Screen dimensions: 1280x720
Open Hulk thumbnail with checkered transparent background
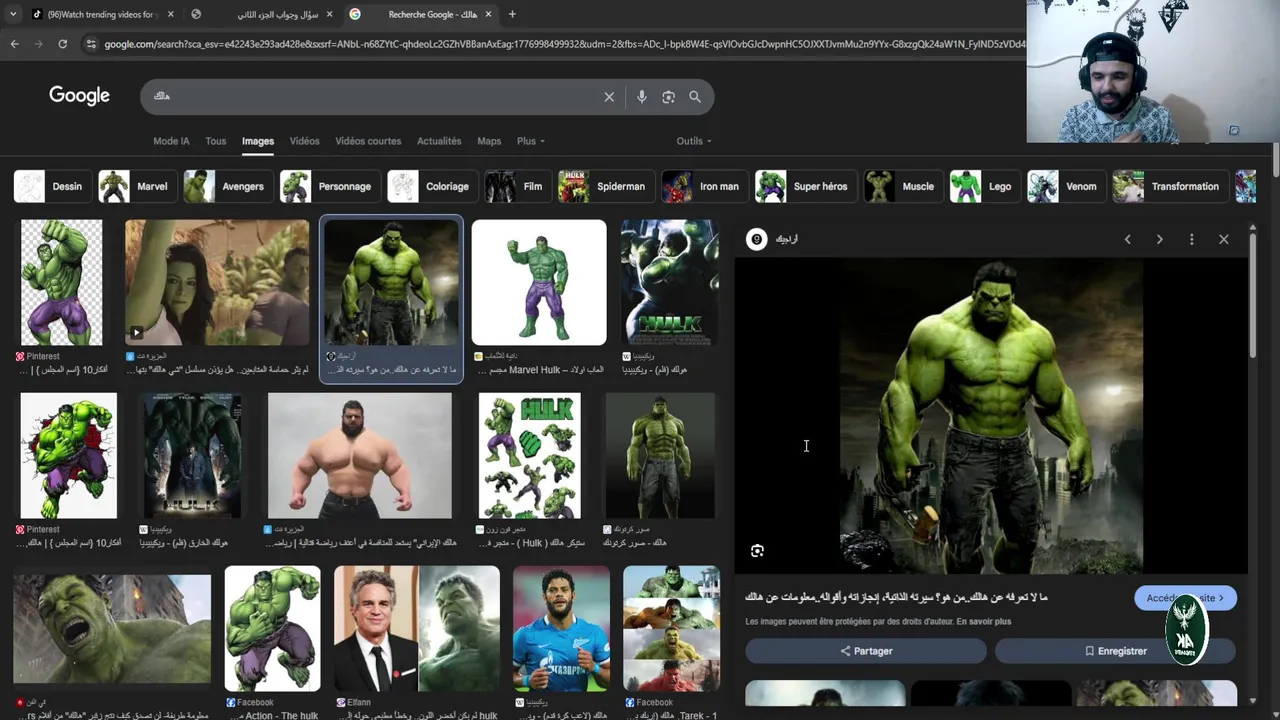[x=62, y=283]
